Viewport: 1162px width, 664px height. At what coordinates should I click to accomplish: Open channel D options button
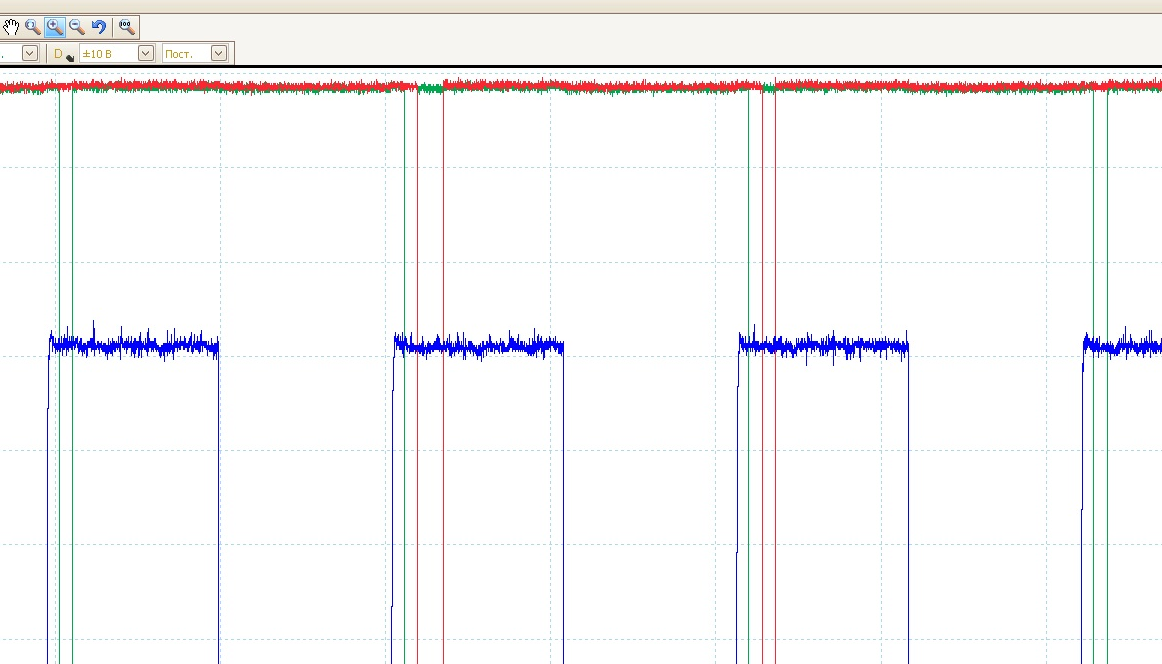63,54
